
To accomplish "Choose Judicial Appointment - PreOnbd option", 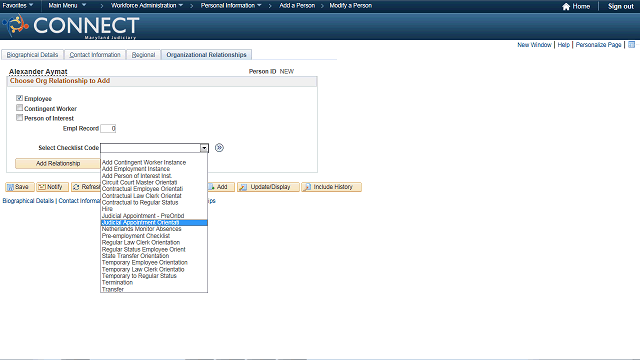I will coord(154,216).
